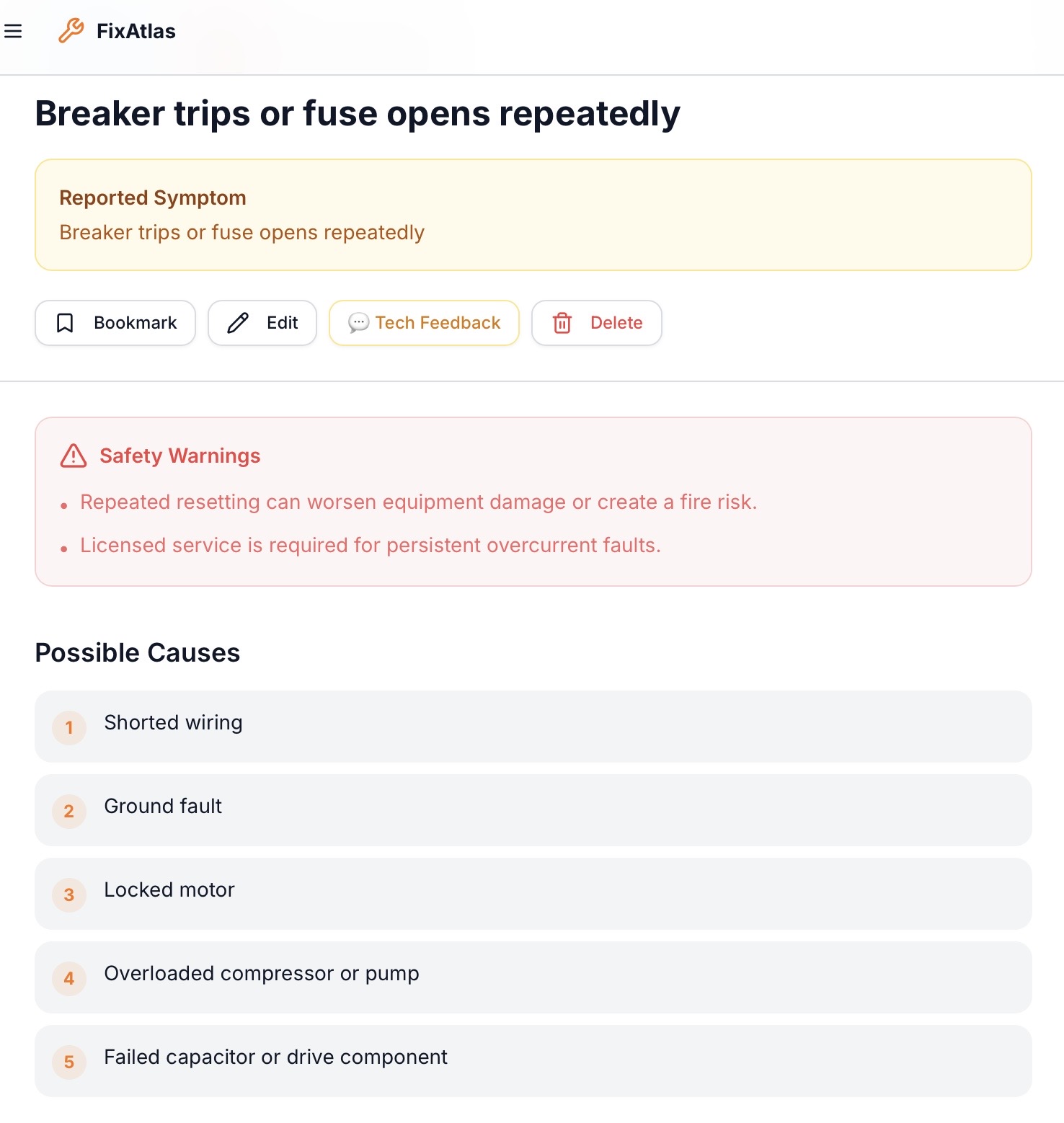1064x1123 pixels.
Task: Select the Locked motor cause
Action: tap(169, 890)
